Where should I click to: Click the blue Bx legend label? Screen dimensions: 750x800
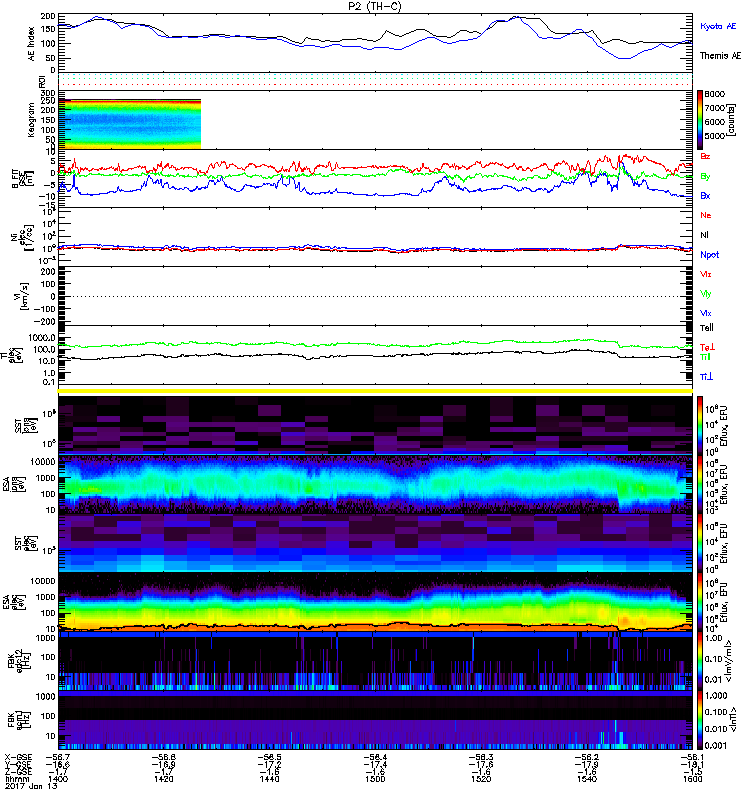pos(705,196)
